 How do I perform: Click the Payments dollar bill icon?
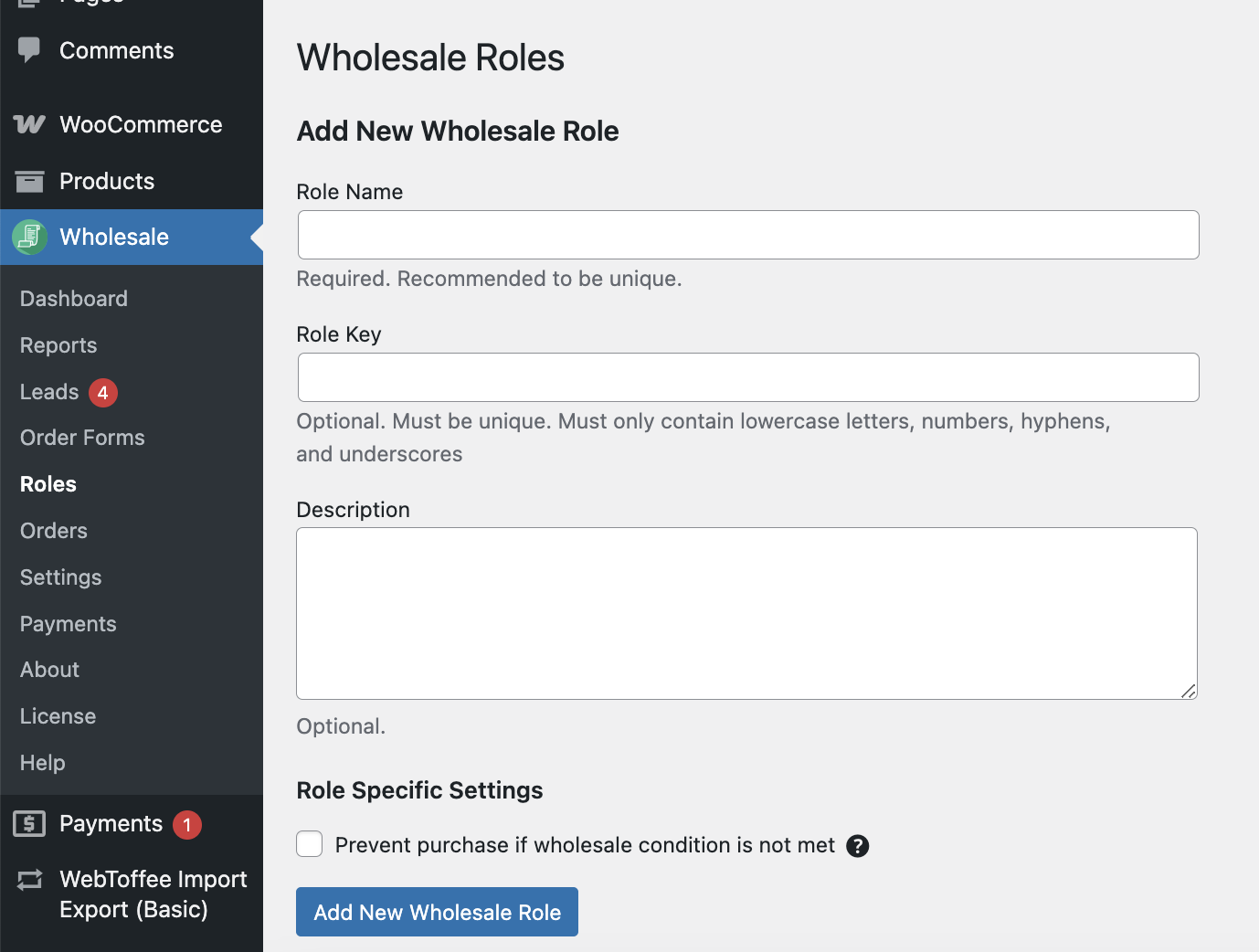(x=29, y=823)
